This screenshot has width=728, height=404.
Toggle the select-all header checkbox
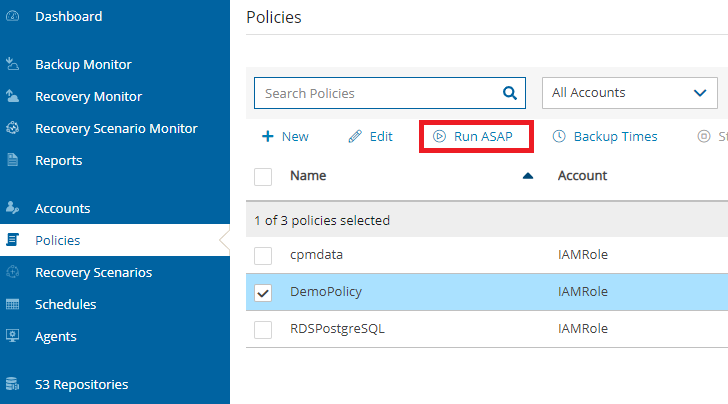[263, 176]
